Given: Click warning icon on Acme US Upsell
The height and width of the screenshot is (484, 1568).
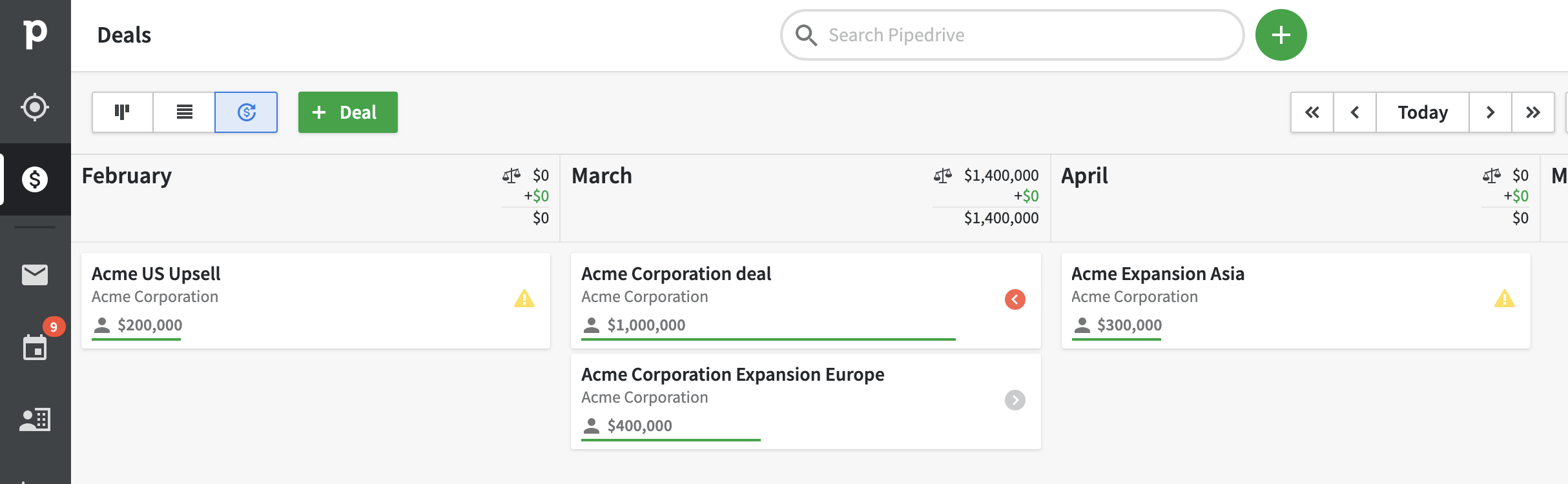Looking at the screenshot, I should [x=524, y=299].
